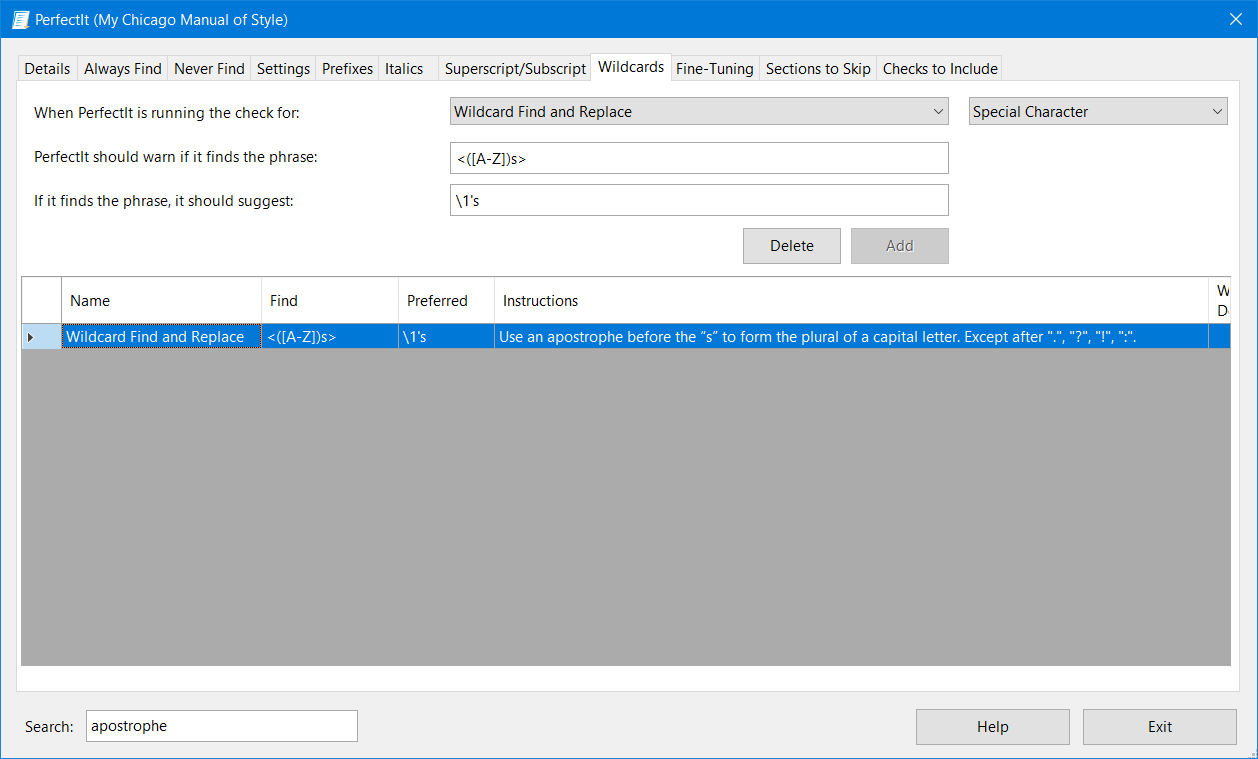Go to the Never Find tab

point(209,68)
